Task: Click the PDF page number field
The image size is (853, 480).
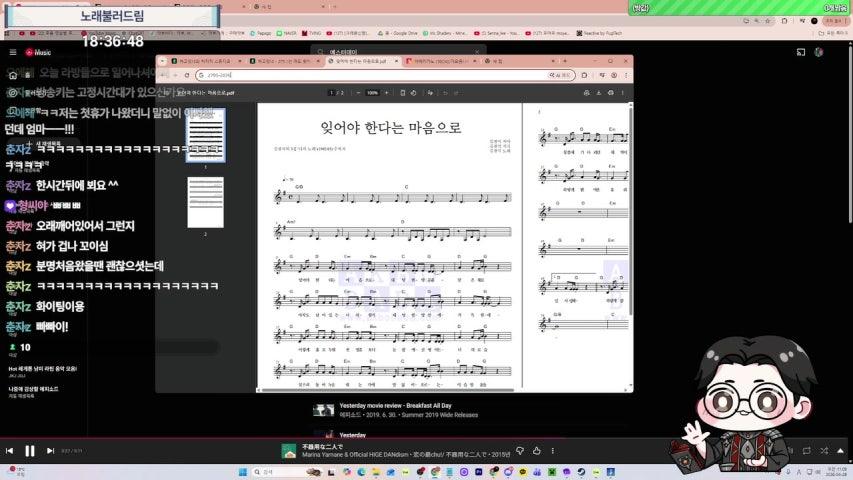Action: 331,93
